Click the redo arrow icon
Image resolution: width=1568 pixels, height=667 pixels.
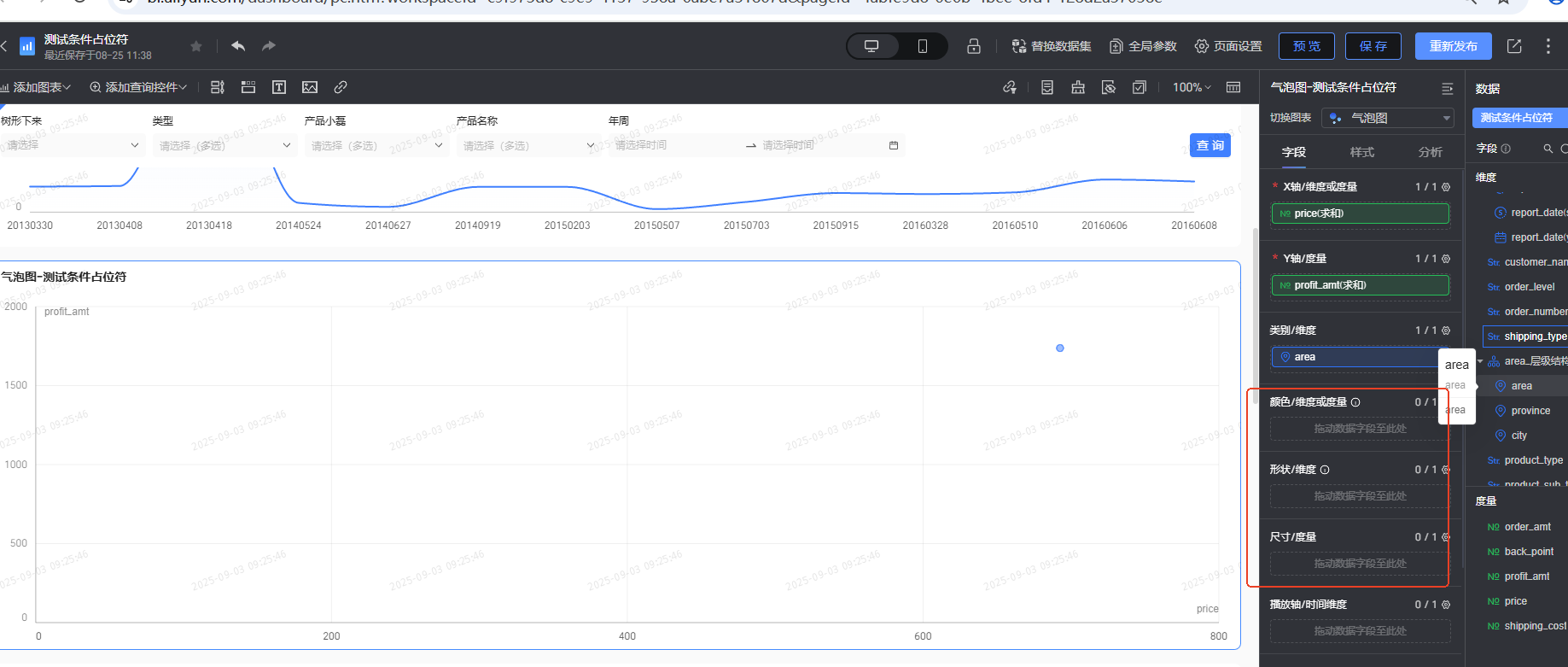(x=269, y=46)
